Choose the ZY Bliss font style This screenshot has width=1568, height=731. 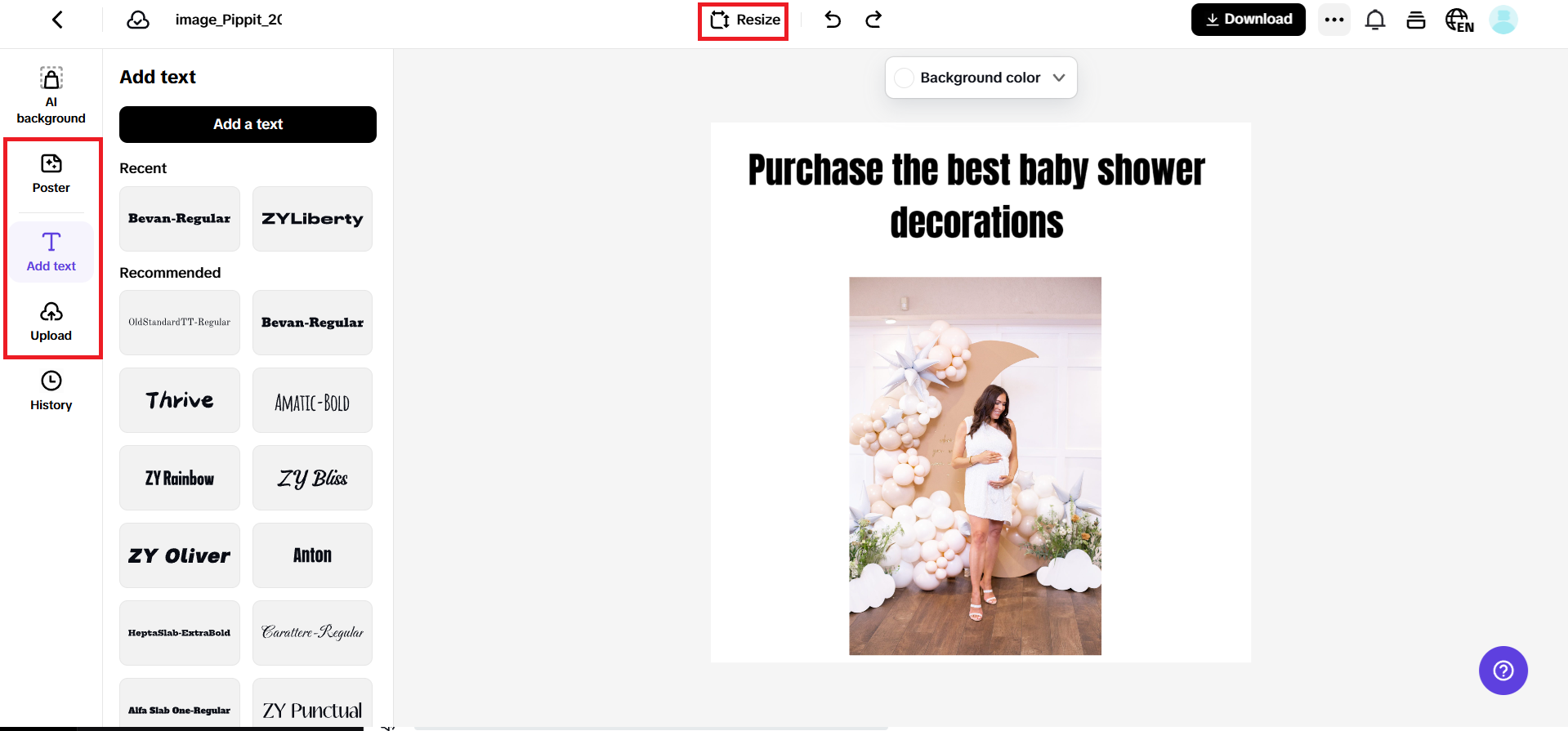pyautogui.click(x=312, y=478)
